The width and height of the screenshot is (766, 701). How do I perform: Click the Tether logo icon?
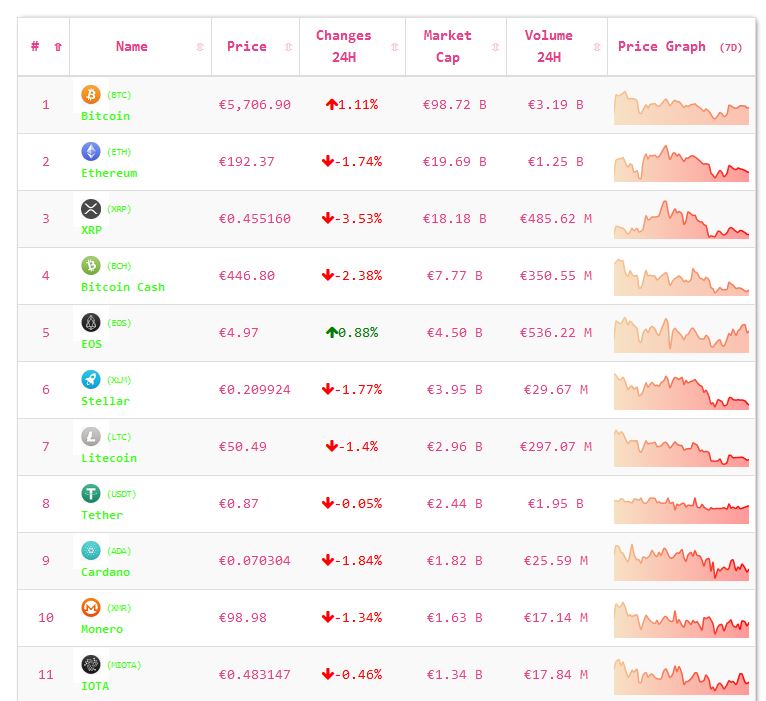[x=91, y=494]
